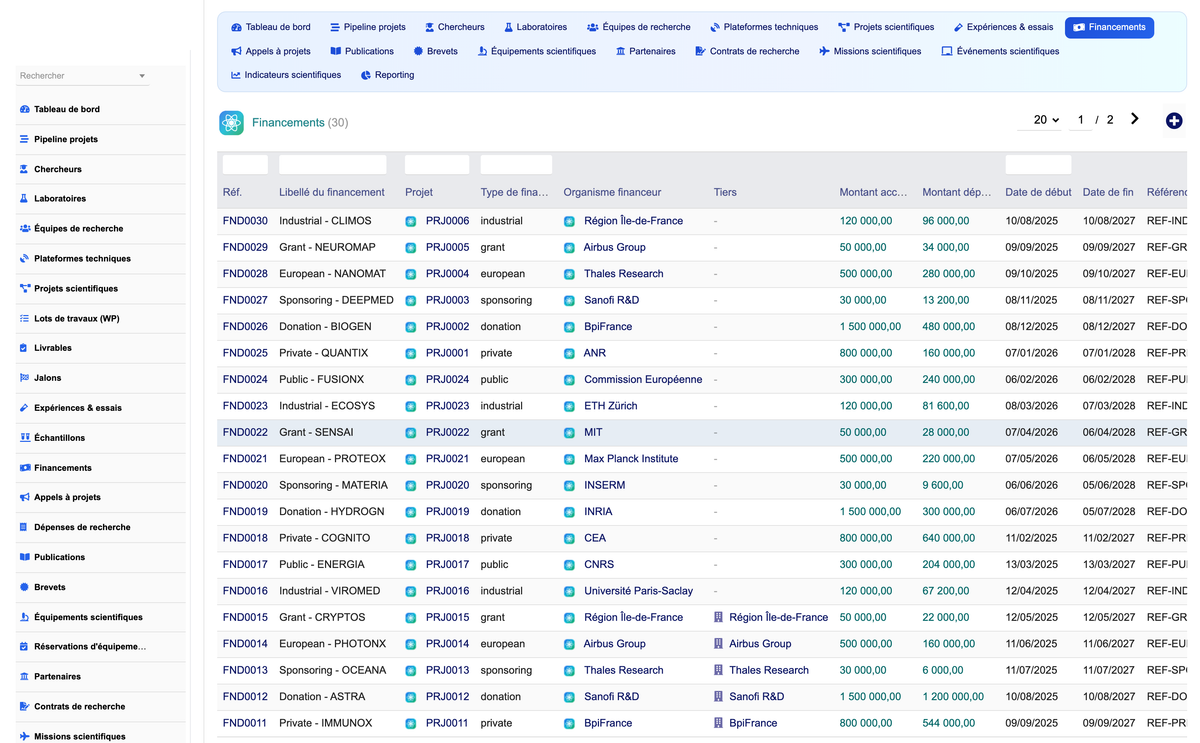
Task: Click the Date de début filter field
Action: point(1038,165)
